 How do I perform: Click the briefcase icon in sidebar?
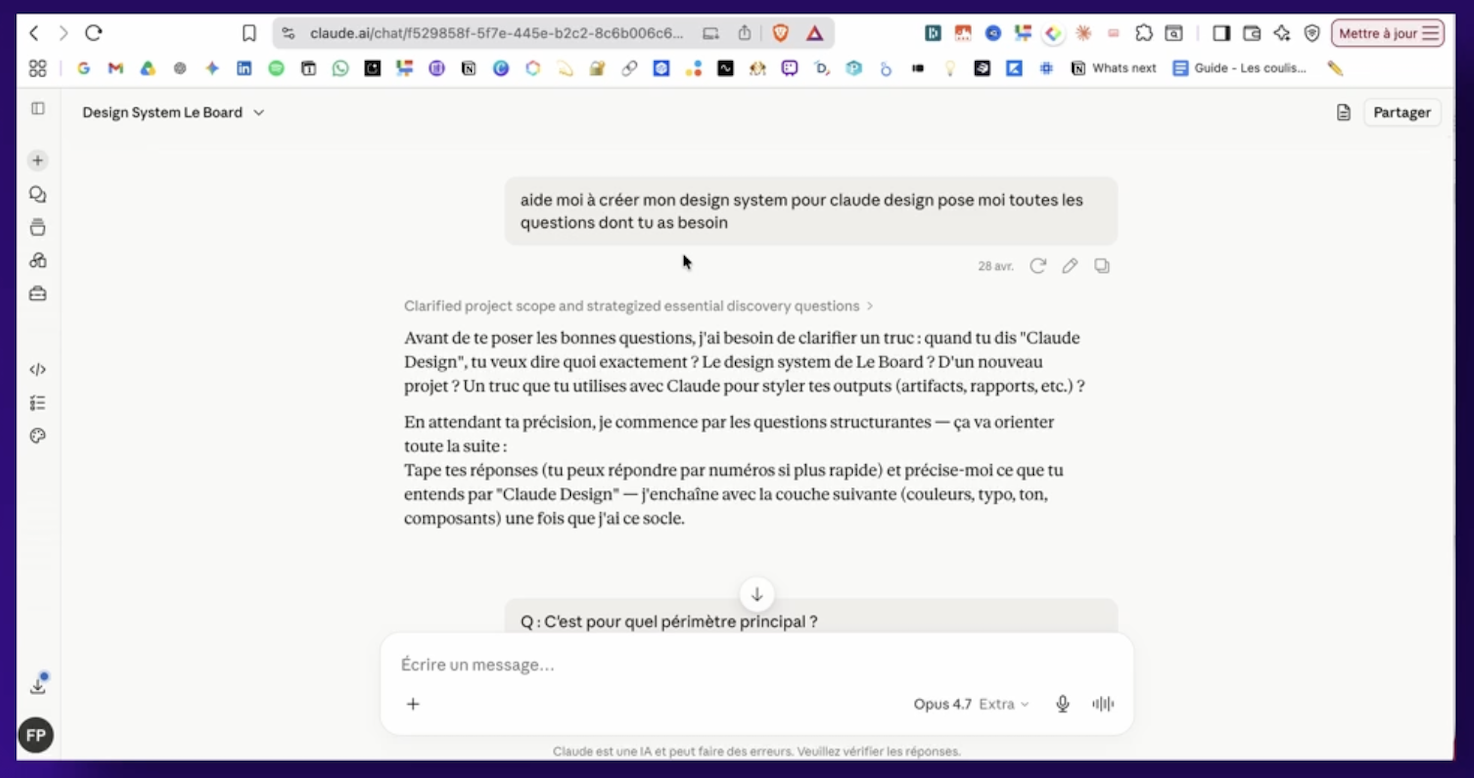tap(38, 294)
